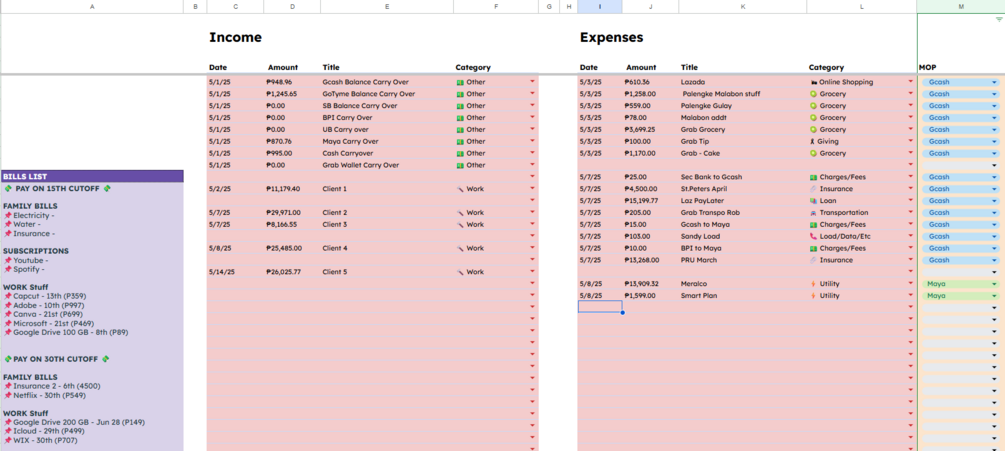1005x451 pixels.
Task: Click the Grab Grocery title cell
Action: (703, 129)
